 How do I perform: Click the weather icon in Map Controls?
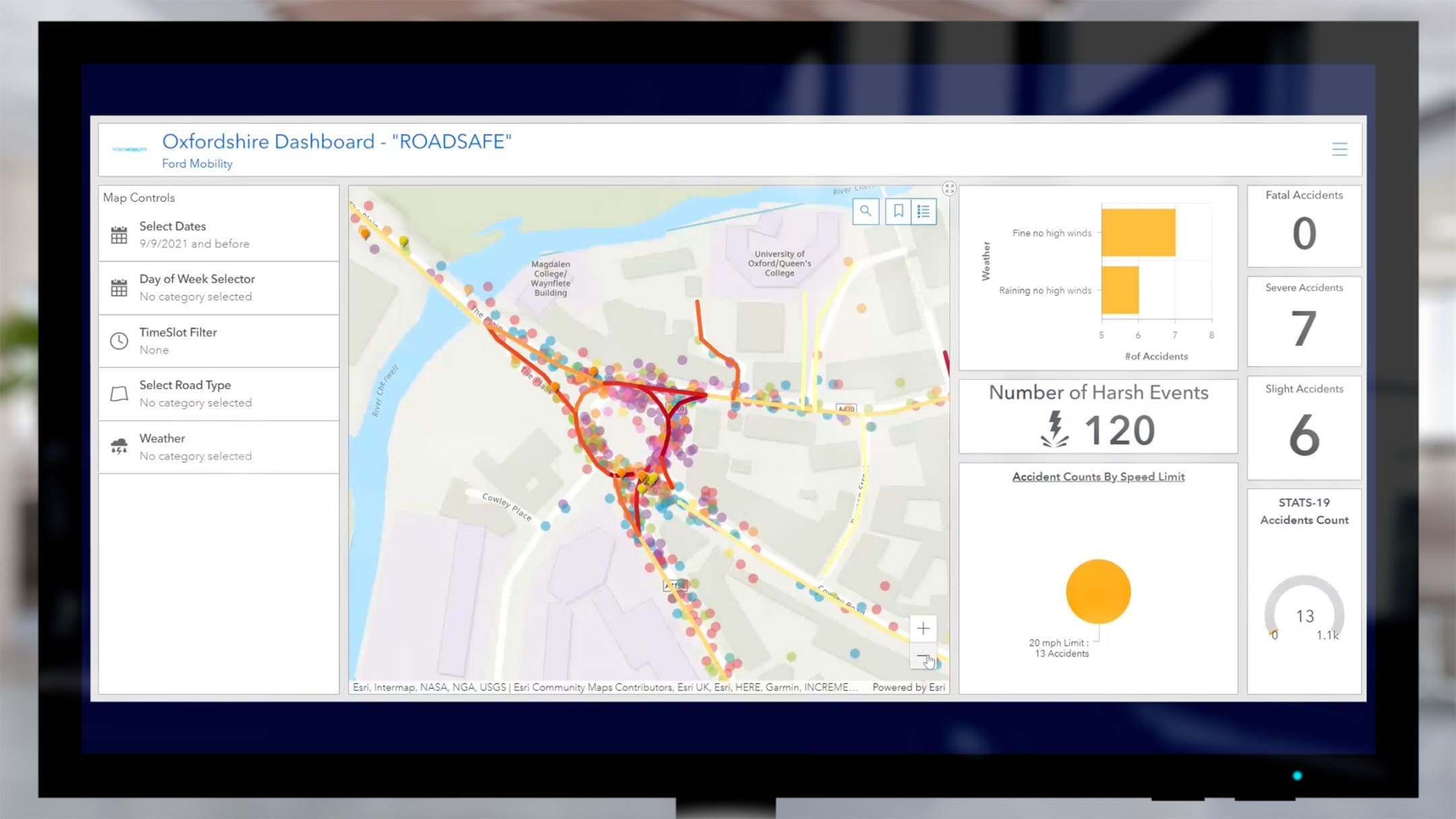tap(118, 447)
